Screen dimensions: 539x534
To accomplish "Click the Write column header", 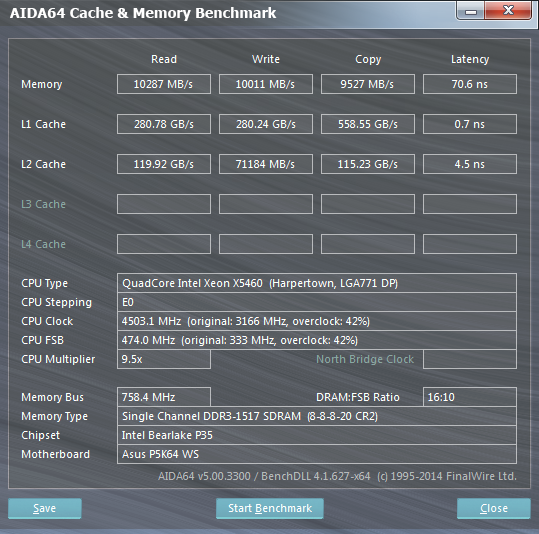I will tap(266, 59).
